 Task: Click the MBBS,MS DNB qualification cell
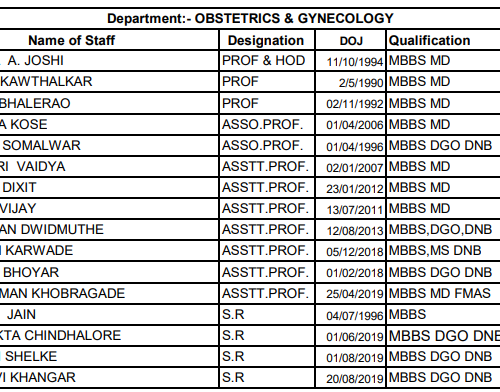(443, 251)
